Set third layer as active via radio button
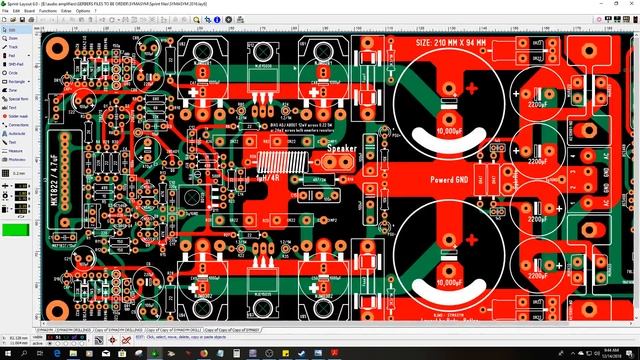Image resolution: width=640 pixels, height=360 pixels. (x=66, y=343)
